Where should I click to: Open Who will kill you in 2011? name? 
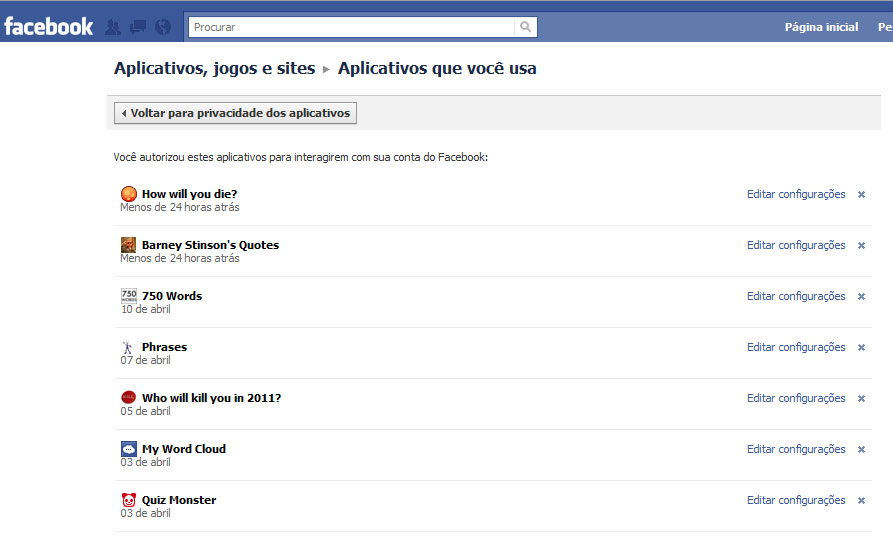coord(211,398)
